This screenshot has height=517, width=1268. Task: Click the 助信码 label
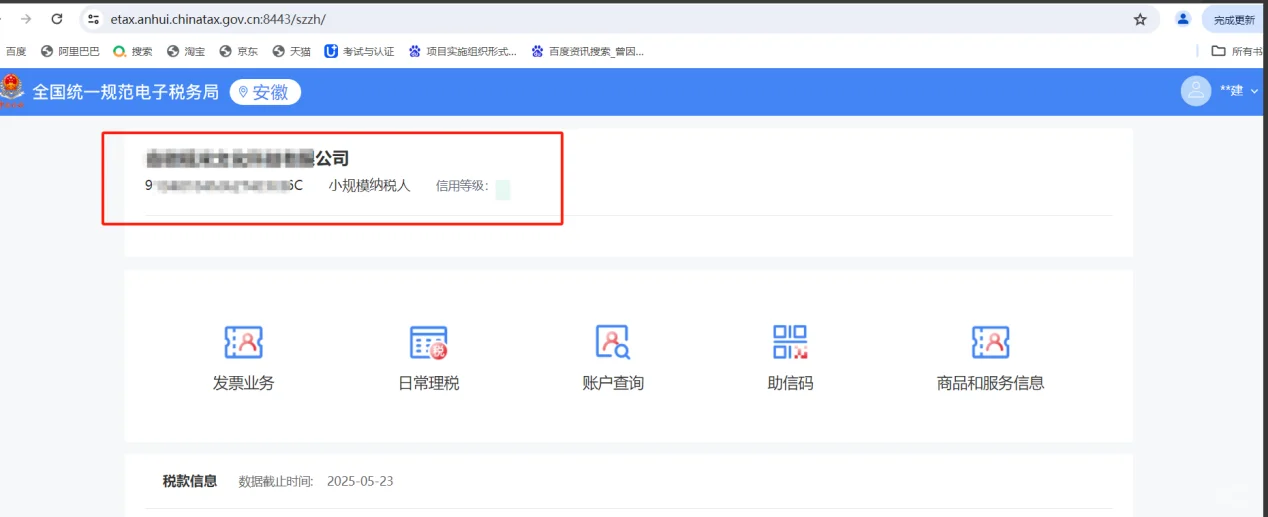click(x=790, y=383)
